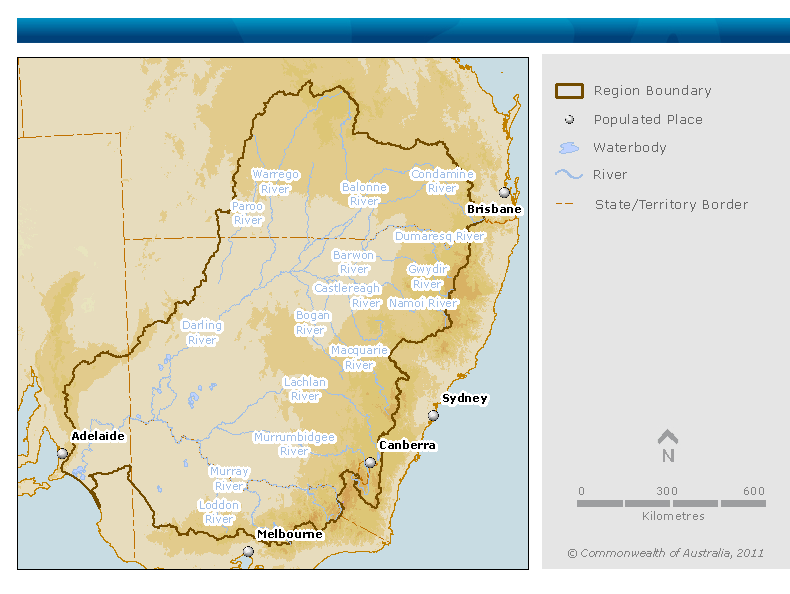Click the Kilometres scale unit label

(673, 516)
